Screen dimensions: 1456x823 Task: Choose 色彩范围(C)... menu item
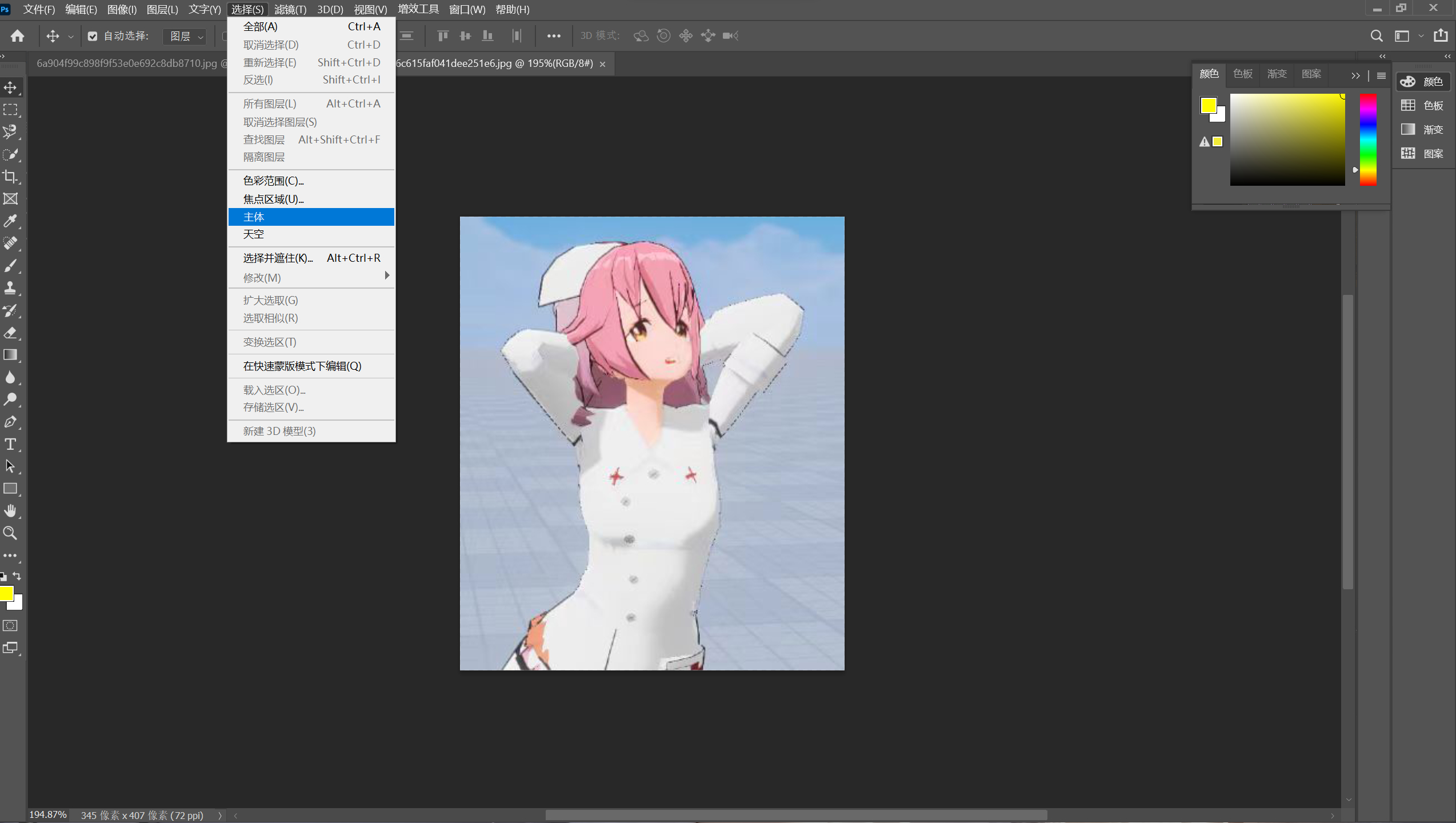click(311, 181)
